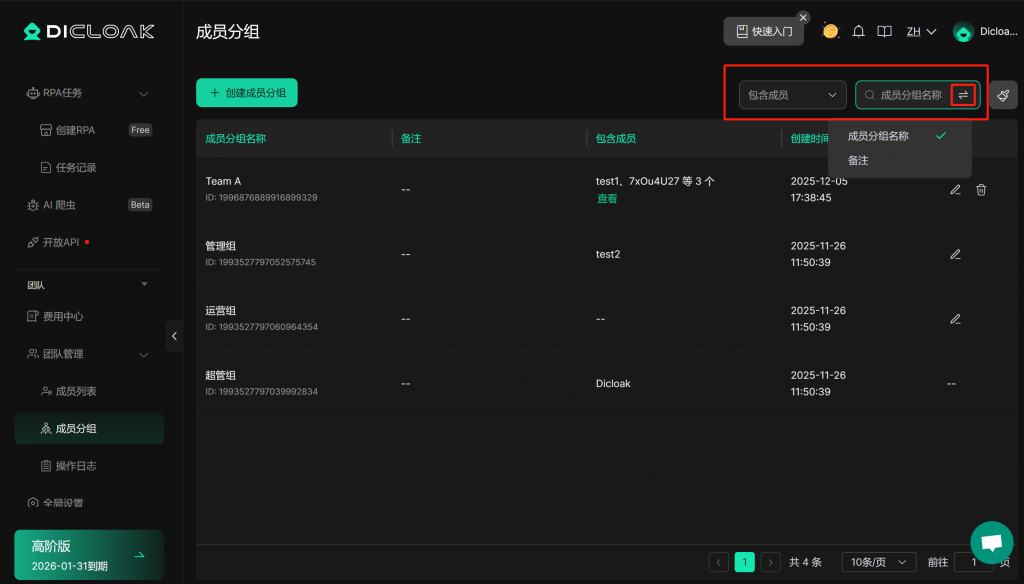Click the 创建成员分组 button
The height and width of the screenshot is (584, 1024).
click(247, 93)
